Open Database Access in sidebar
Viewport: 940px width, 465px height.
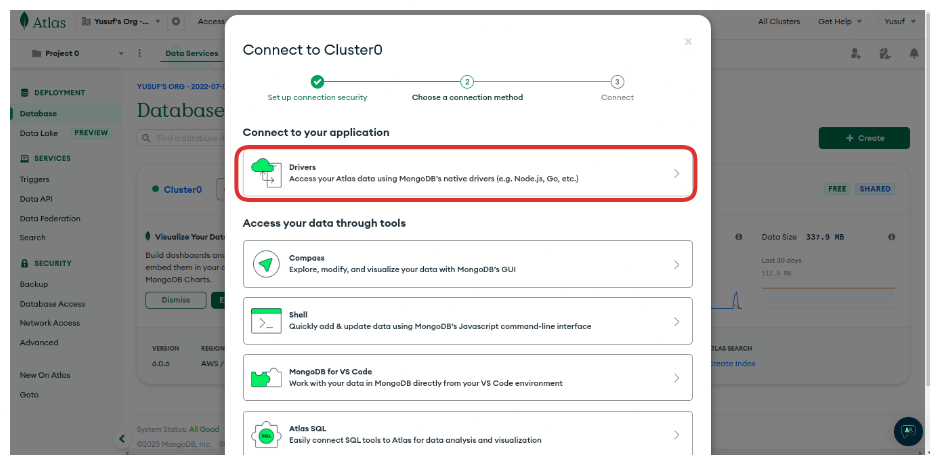click(x=52, y=304)
